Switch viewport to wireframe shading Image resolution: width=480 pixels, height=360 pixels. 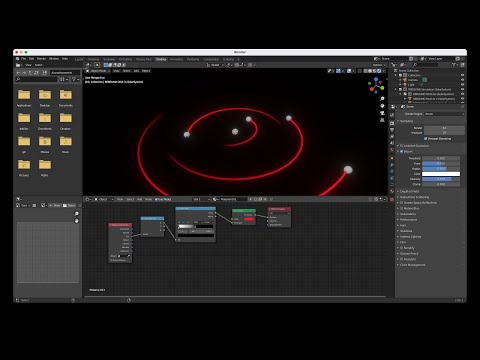[365, 71]
